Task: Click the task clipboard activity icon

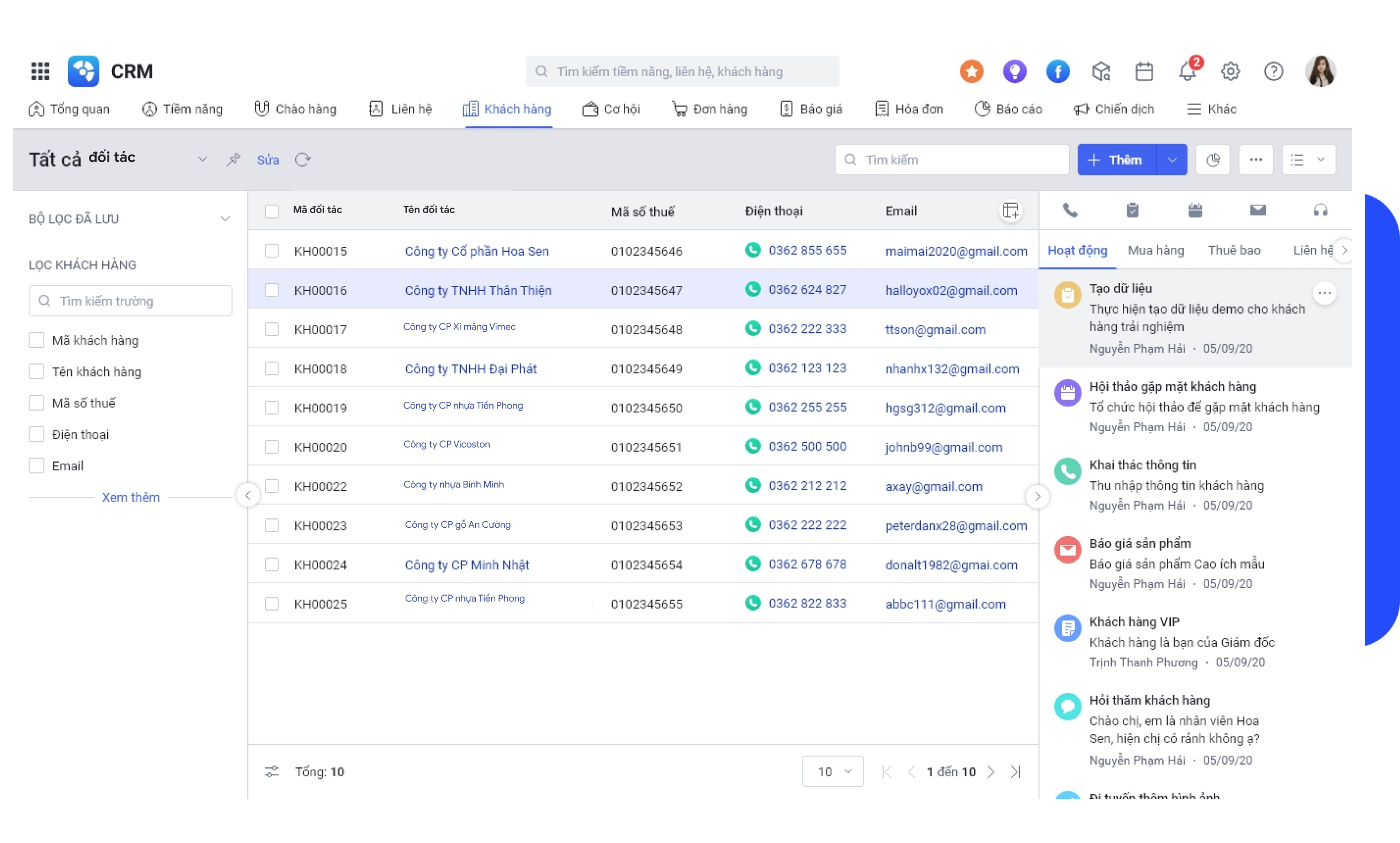Action: pos(1132,211)
